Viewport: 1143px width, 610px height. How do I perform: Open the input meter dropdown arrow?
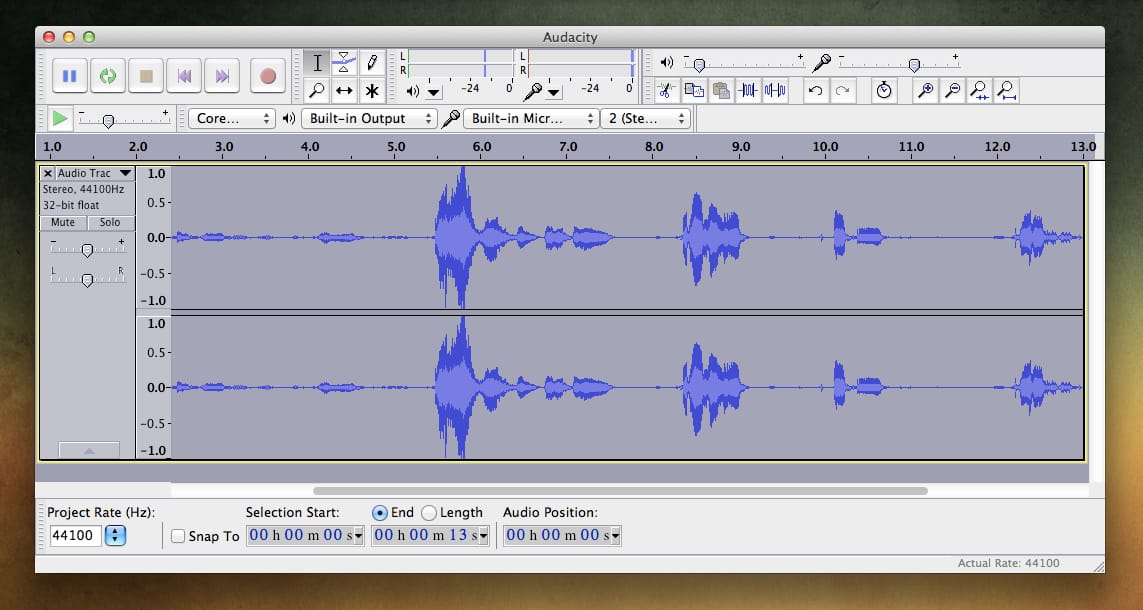click(554, 93)
